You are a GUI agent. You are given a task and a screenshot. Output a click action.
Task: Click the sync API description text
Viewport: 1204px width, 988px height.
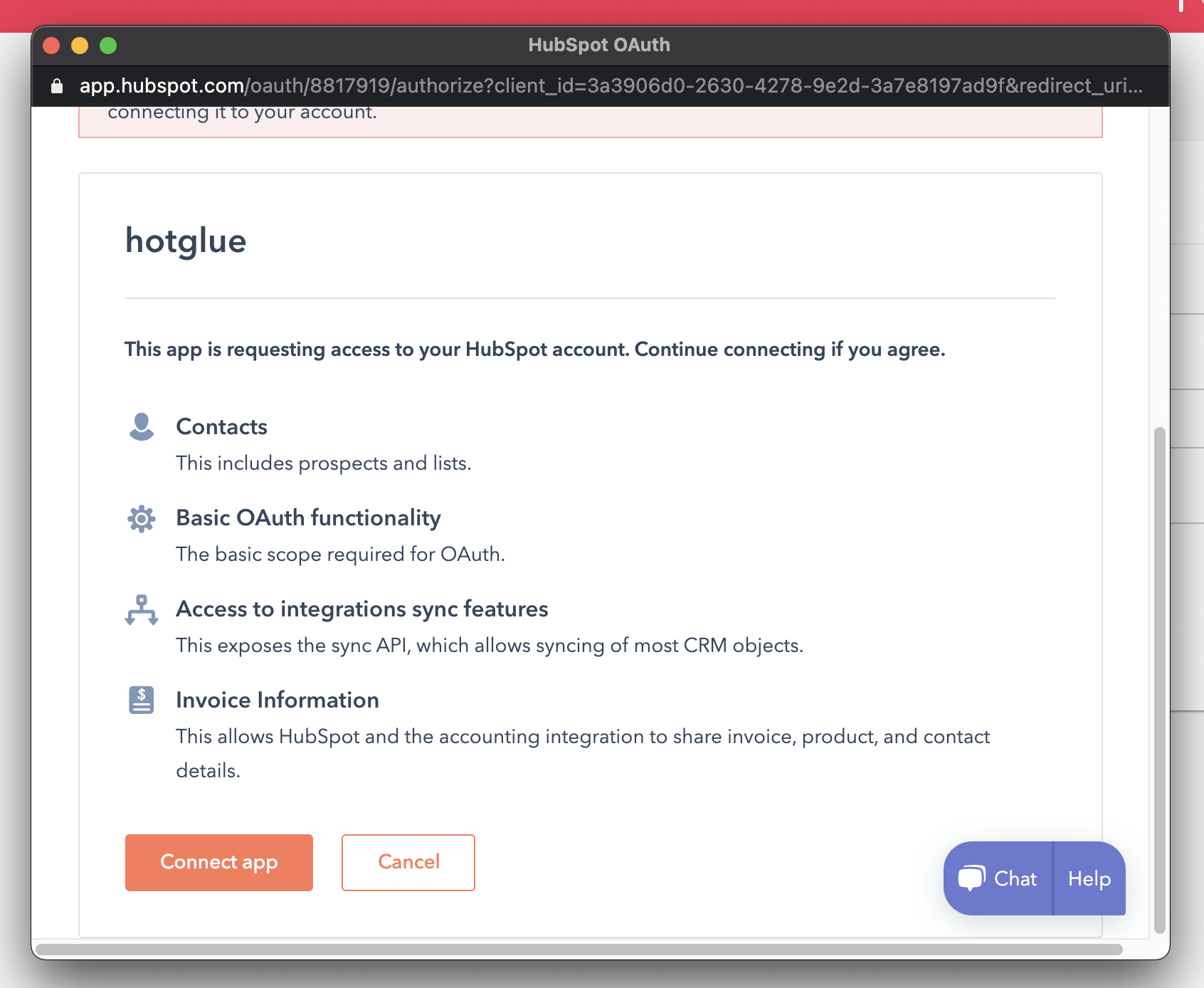pyautogui.click(x=490, y=645)
